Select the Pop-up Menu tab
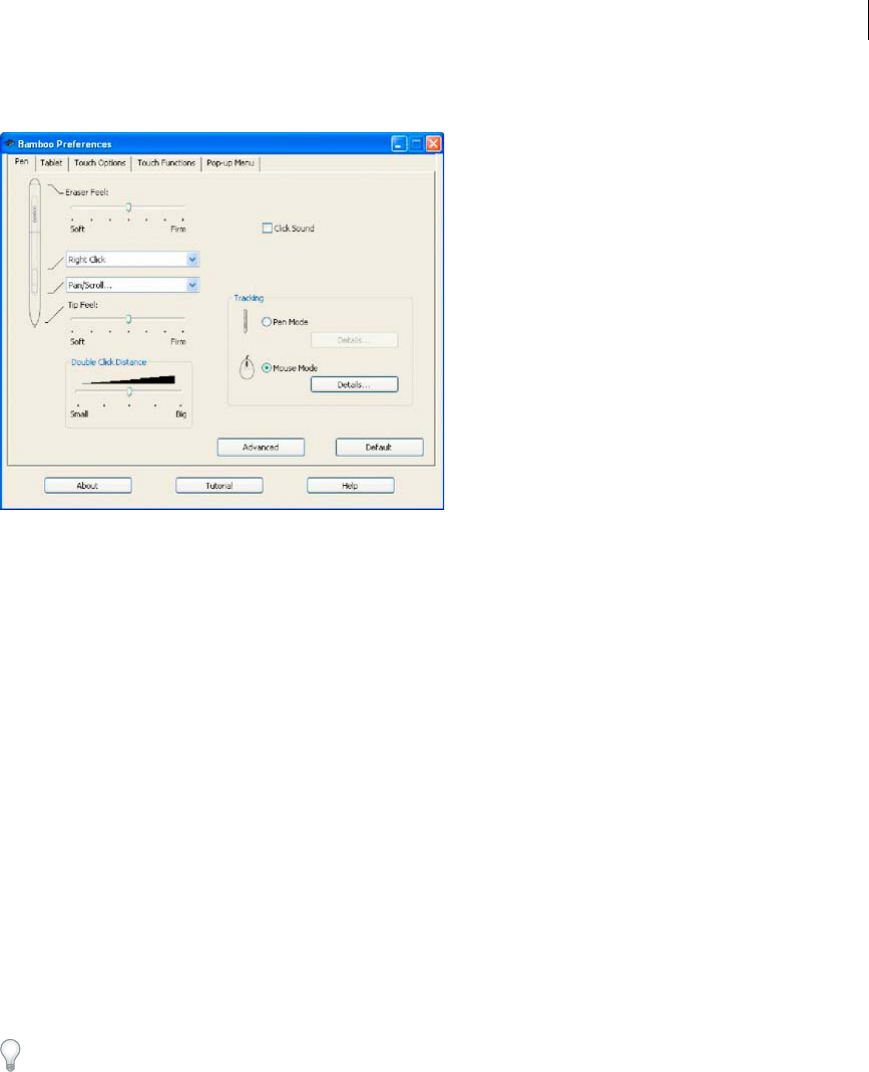 click(230, 163)
